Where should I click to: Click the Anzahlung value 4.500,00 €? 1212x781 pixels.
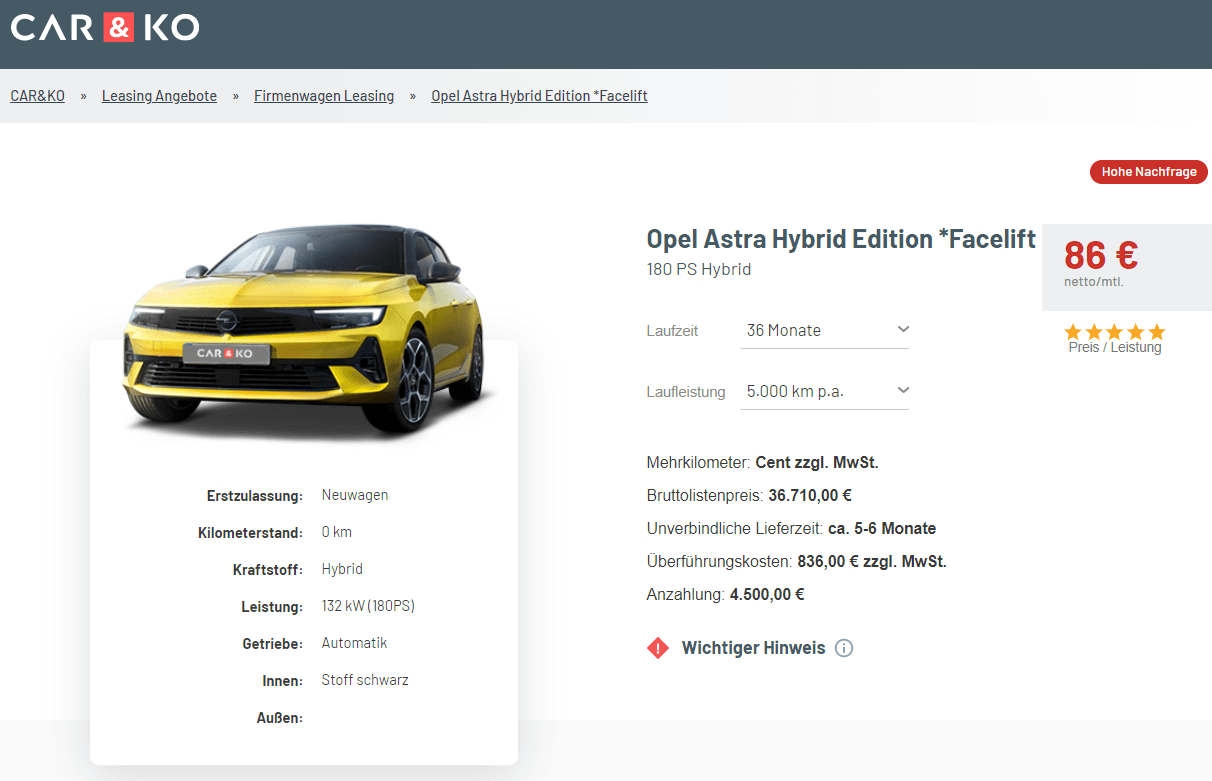tap(767, 594)
